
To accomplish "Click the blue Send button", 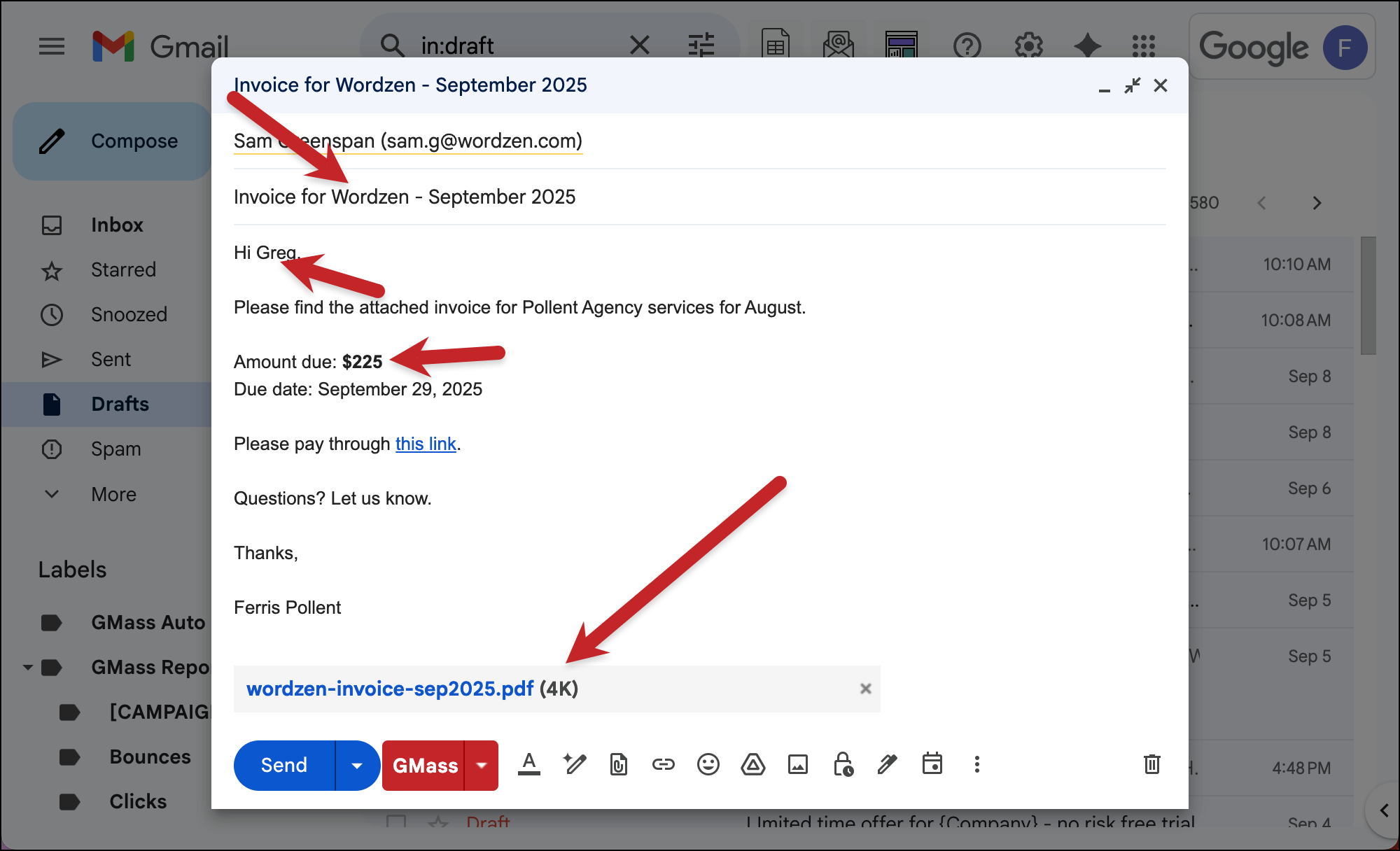I will pos(284,766).
